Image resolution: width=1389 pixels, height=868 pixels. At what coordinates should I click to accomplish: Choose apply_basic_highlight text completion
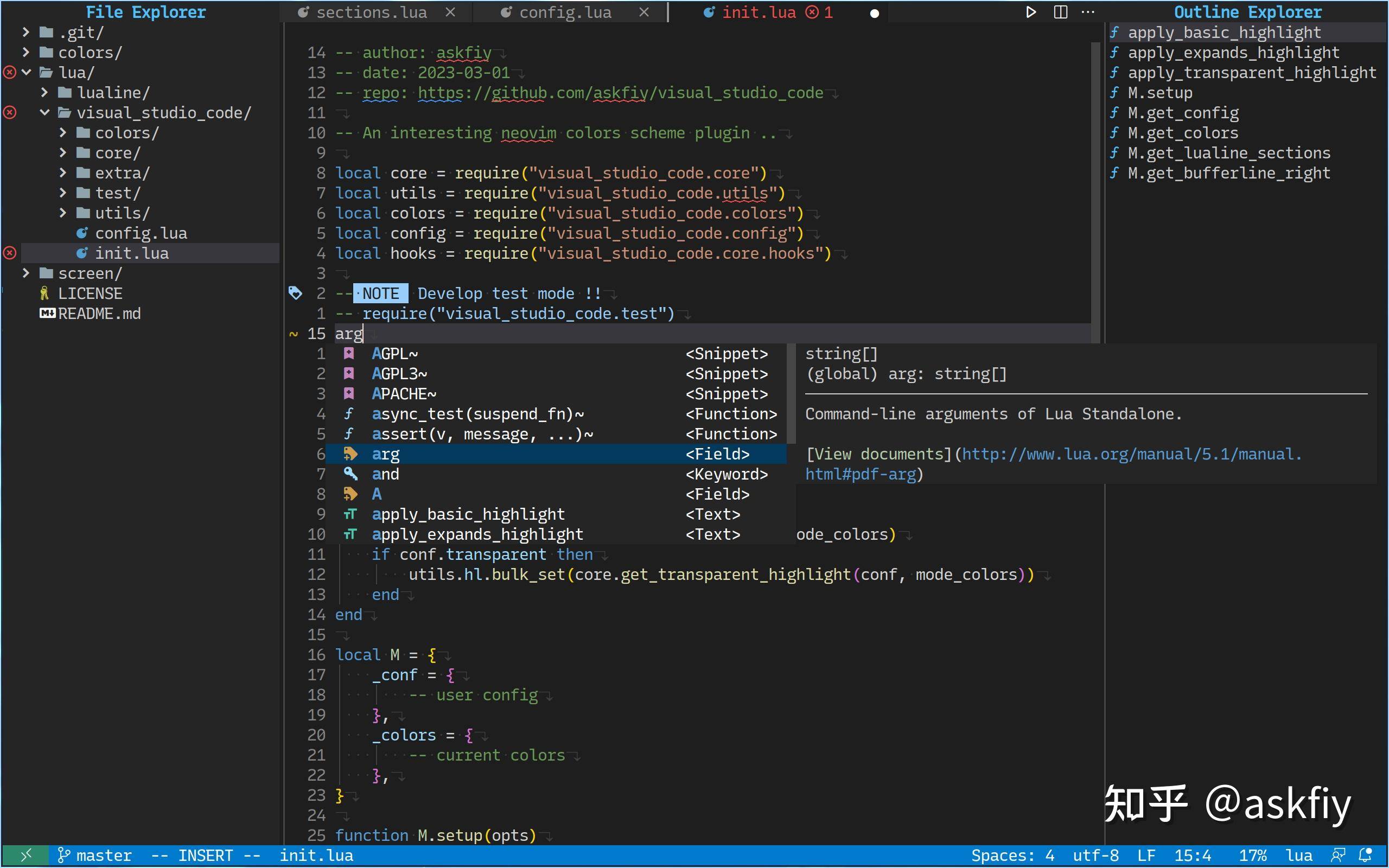point(556,514)
